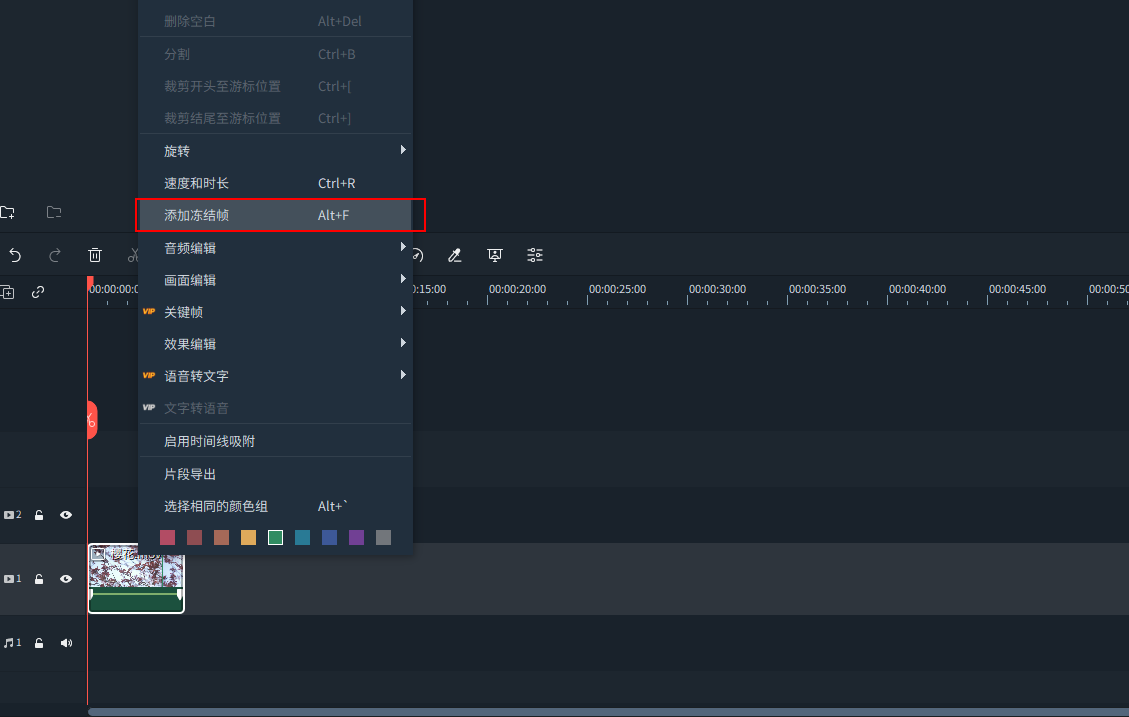Mute audio track 1 speaker icon

point(66,643)
